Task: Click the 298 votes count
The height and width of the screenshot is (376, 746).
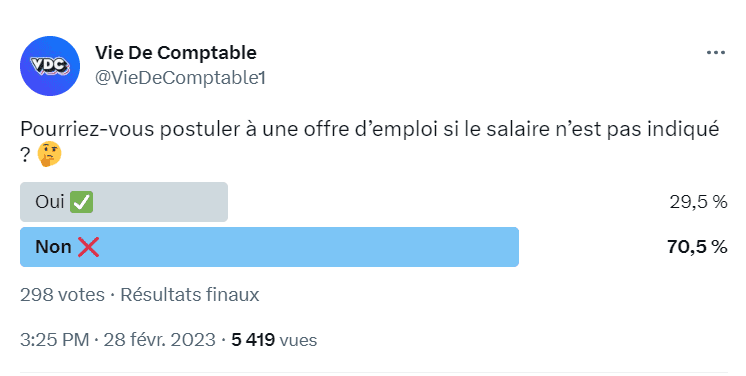Action: [x=62, y=295]
